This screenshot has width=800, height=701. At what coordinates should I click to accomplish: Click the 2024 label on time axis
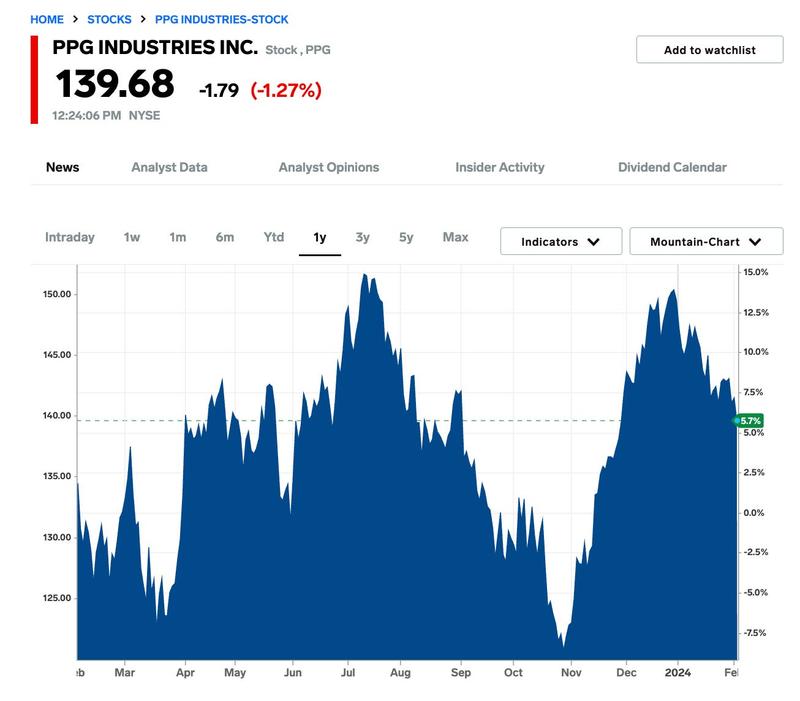pos(678,672)
